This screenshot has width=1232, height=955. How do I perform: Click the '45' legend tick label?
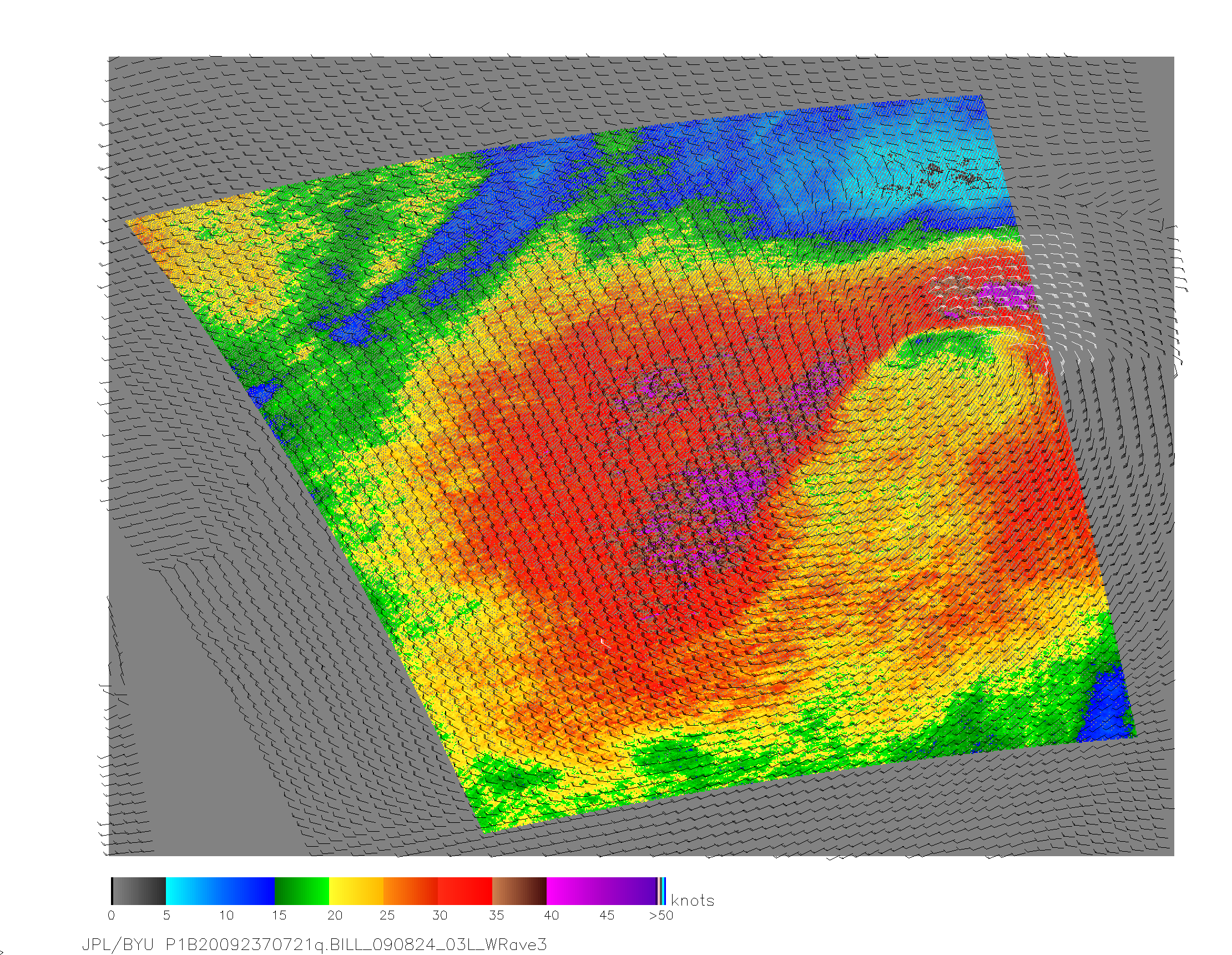click(607, 916)
